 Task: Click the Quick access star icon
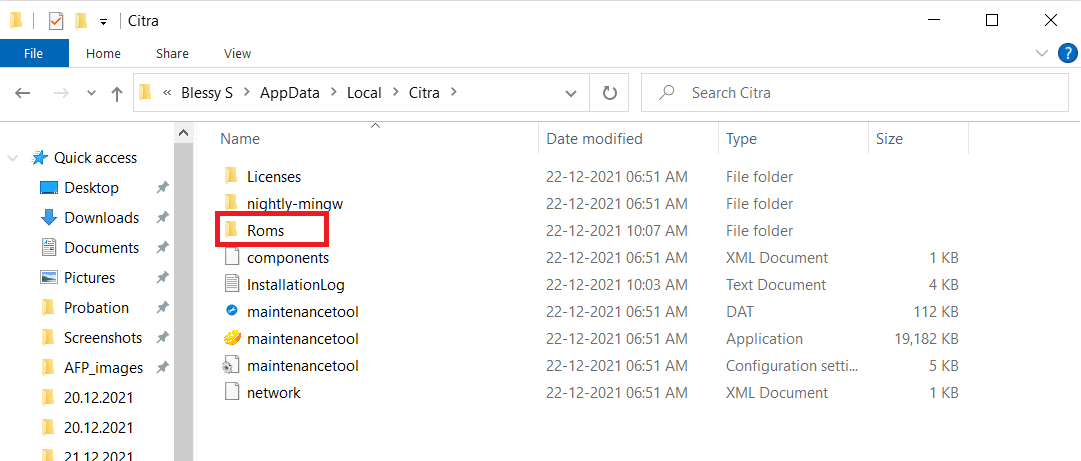(39, 158)
